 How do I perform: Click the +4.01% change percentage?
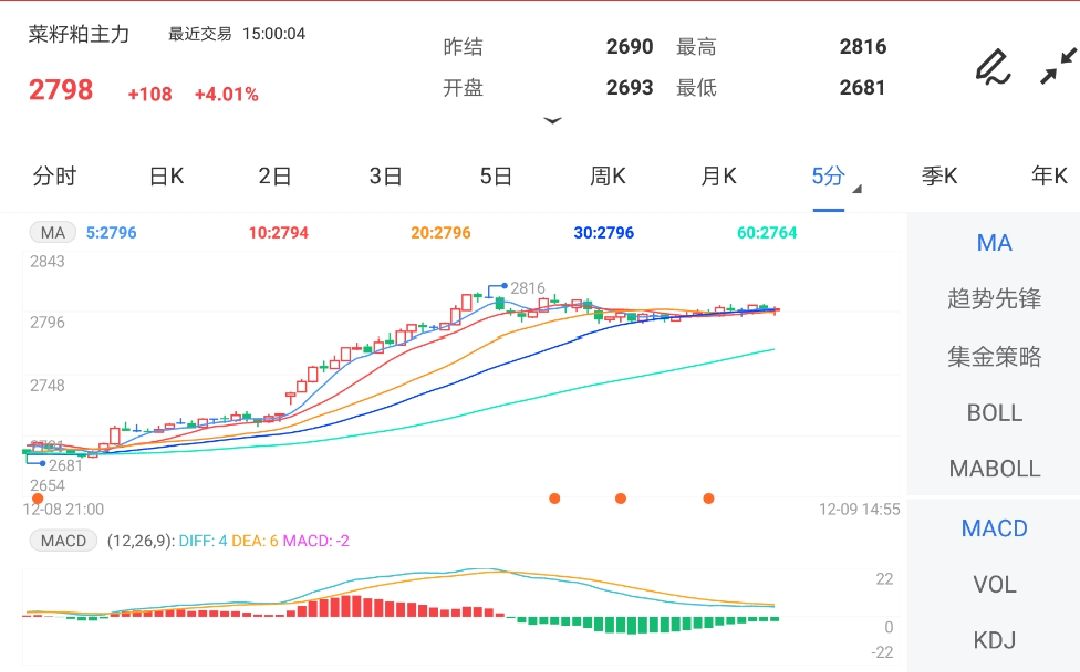pos(226,94)
